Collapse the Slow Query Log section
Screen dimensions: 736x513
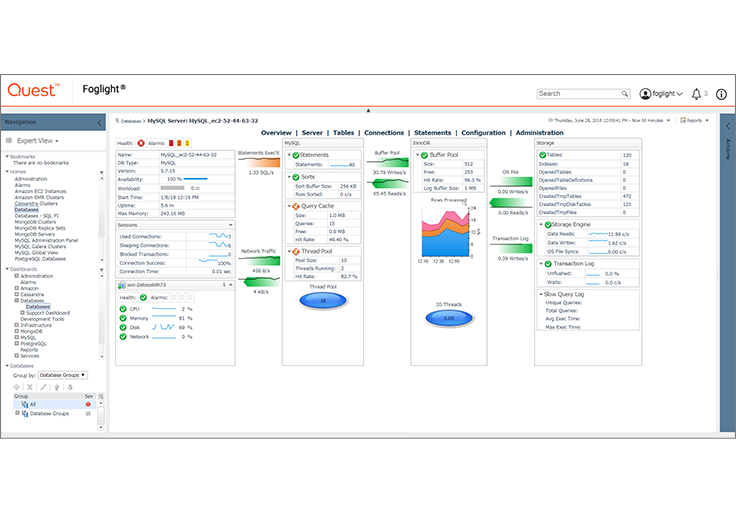(541, 294)
